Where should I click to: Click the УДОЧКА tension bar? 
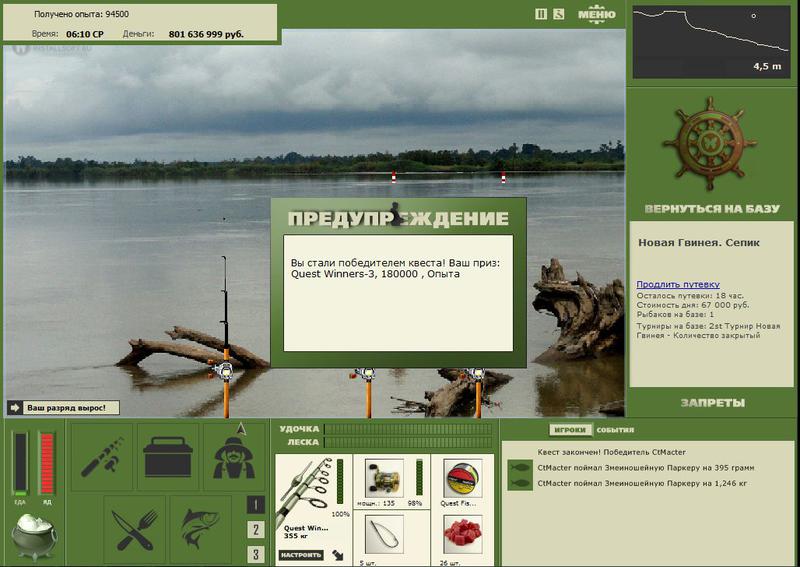pos(408,429)
